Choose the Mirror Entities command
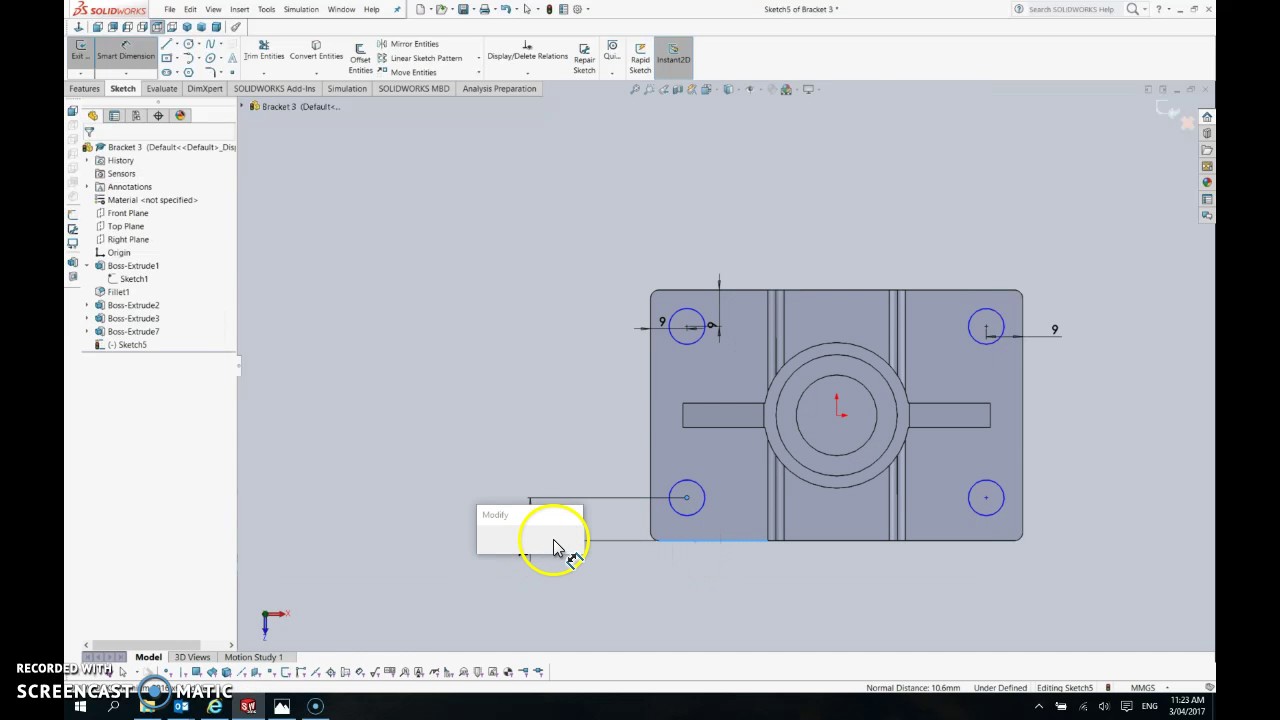The height and width of the screenshot is (720, 1280). [407, 44]
